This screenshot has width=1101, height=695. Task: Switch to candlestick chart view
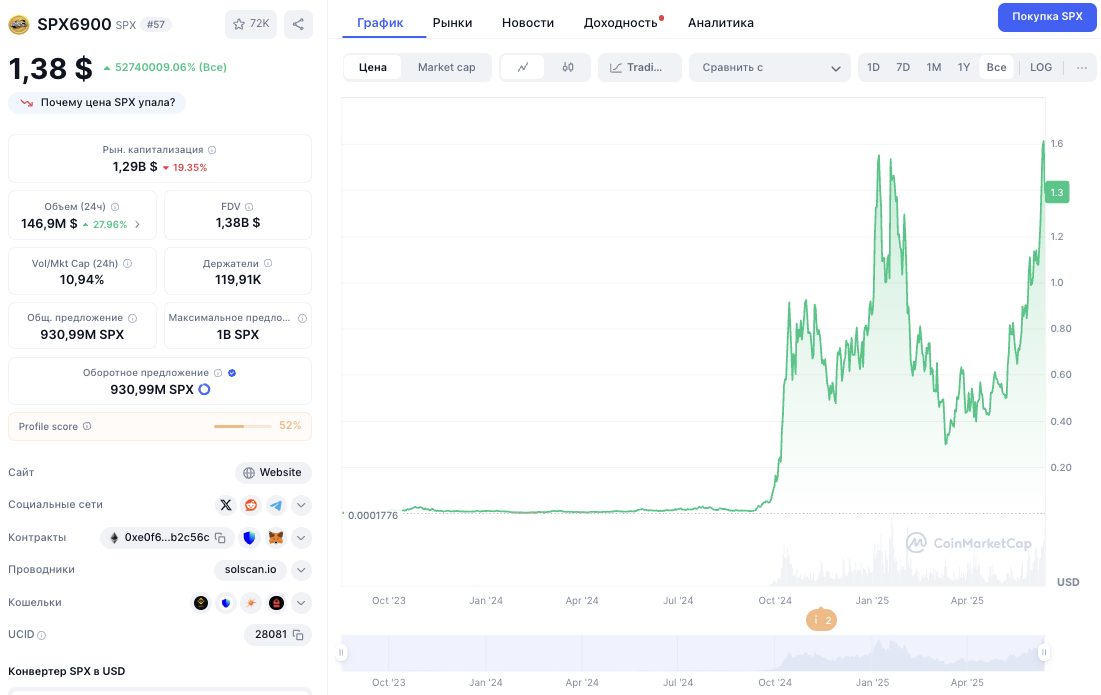(x=567, y=67)
